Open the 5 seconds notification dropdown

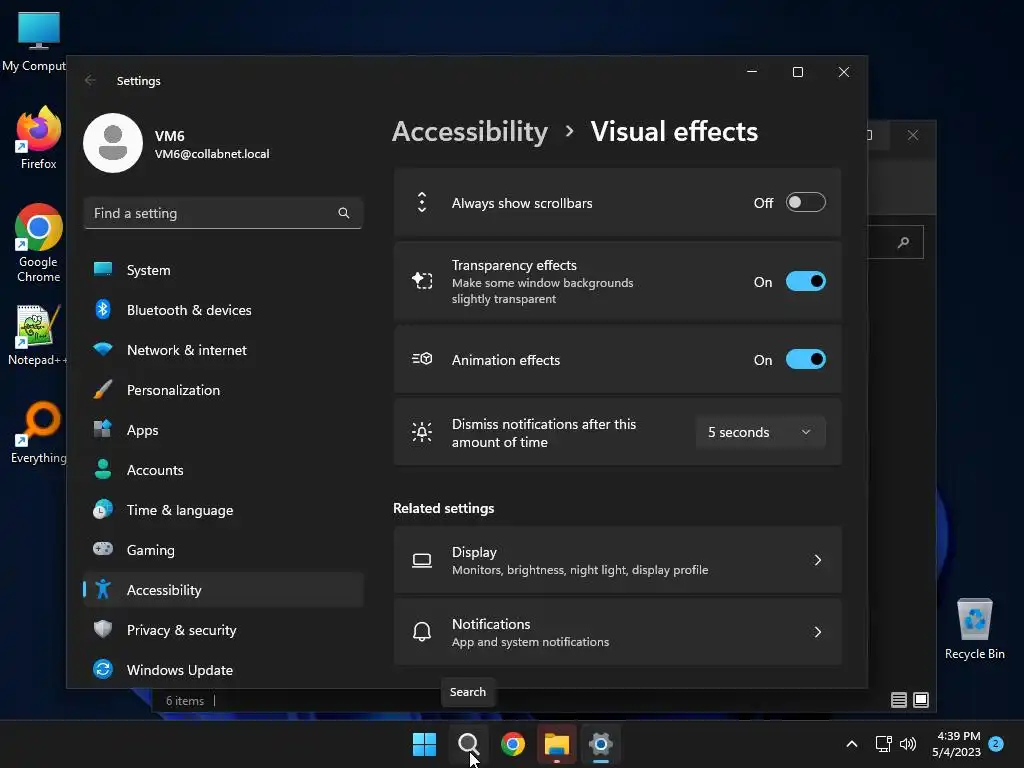point(760,432)
